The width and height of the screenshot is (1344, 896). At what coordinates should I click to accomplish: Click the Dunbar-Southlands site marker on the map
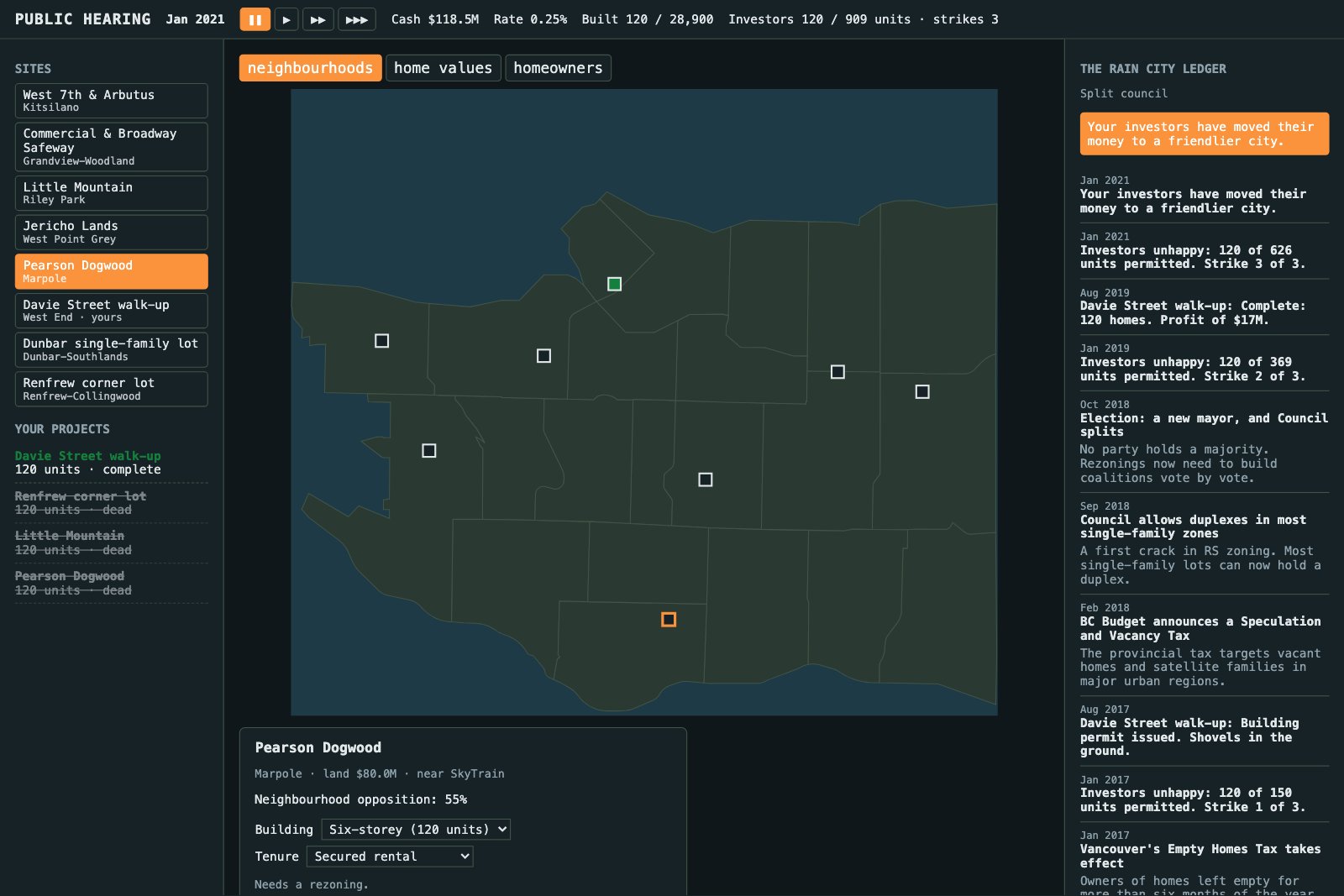pos(428,451)
